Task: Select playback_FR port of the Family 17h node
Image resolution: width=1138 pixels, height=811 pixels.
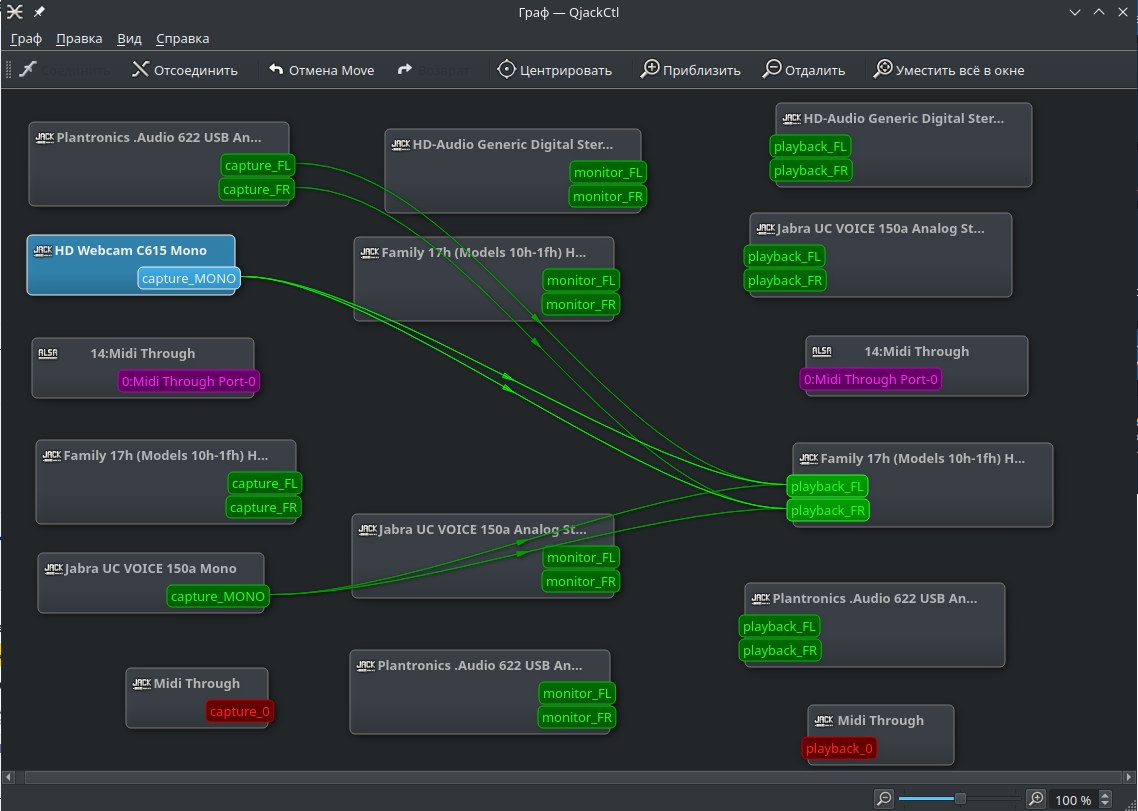Action: click(828, 510)
